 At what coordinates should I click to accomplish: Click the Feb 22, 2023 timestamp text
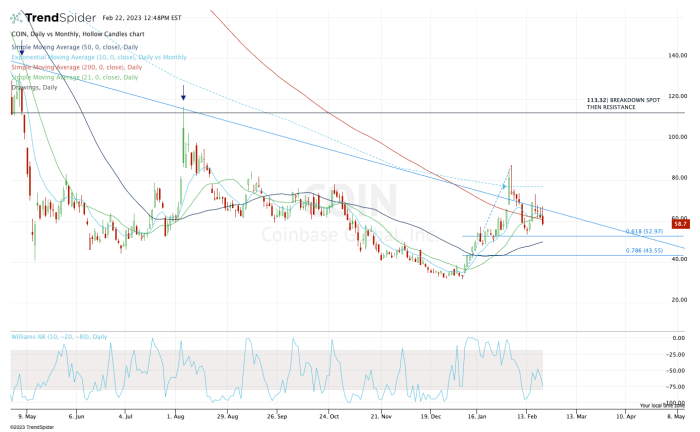141,18
